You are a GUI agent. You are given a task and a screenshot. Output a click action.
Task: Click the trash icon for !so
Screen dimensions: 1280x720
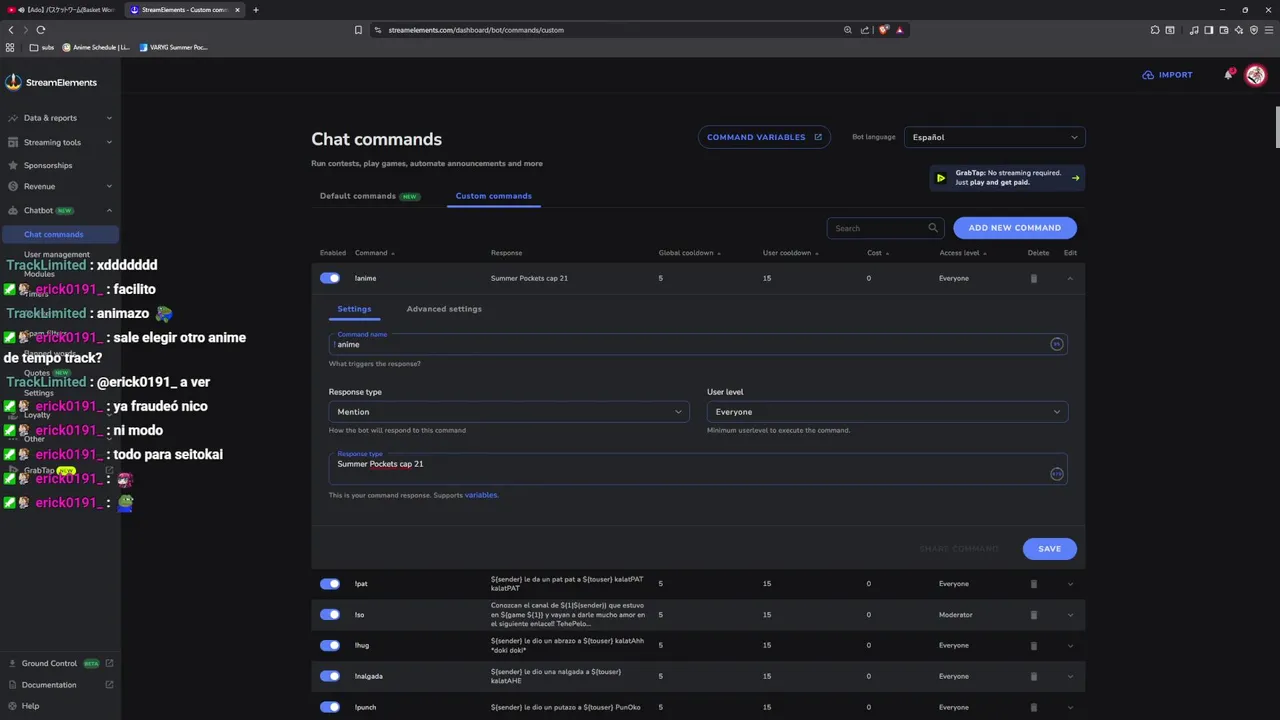[x=1034, y=615]
